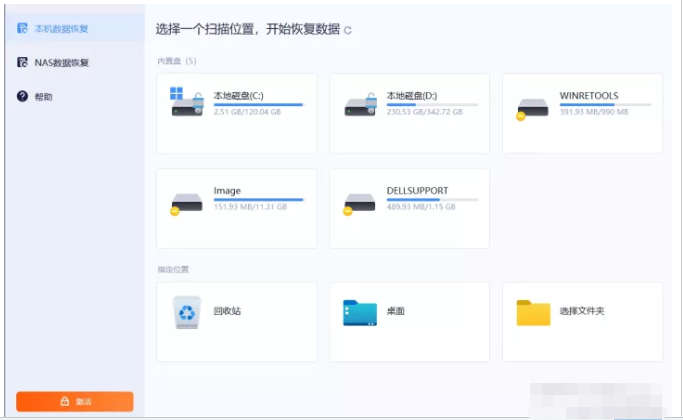This screenshot has width=683, height=420.
Task: Click the NAS data recovery sidebar icon
Action: (22, 62)
